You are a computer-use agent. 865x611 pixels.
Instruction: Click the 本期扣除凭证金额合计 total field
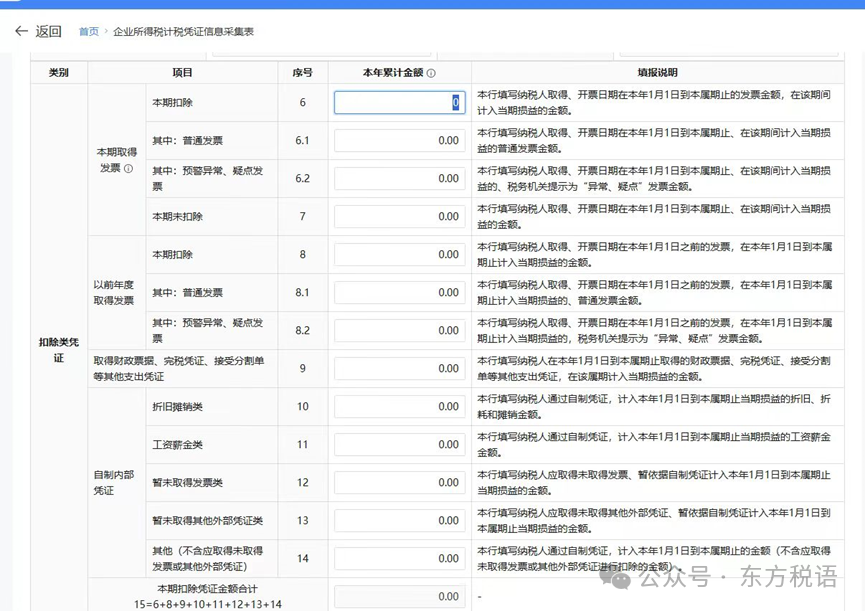pyautogui.click(x=399, y=596)
